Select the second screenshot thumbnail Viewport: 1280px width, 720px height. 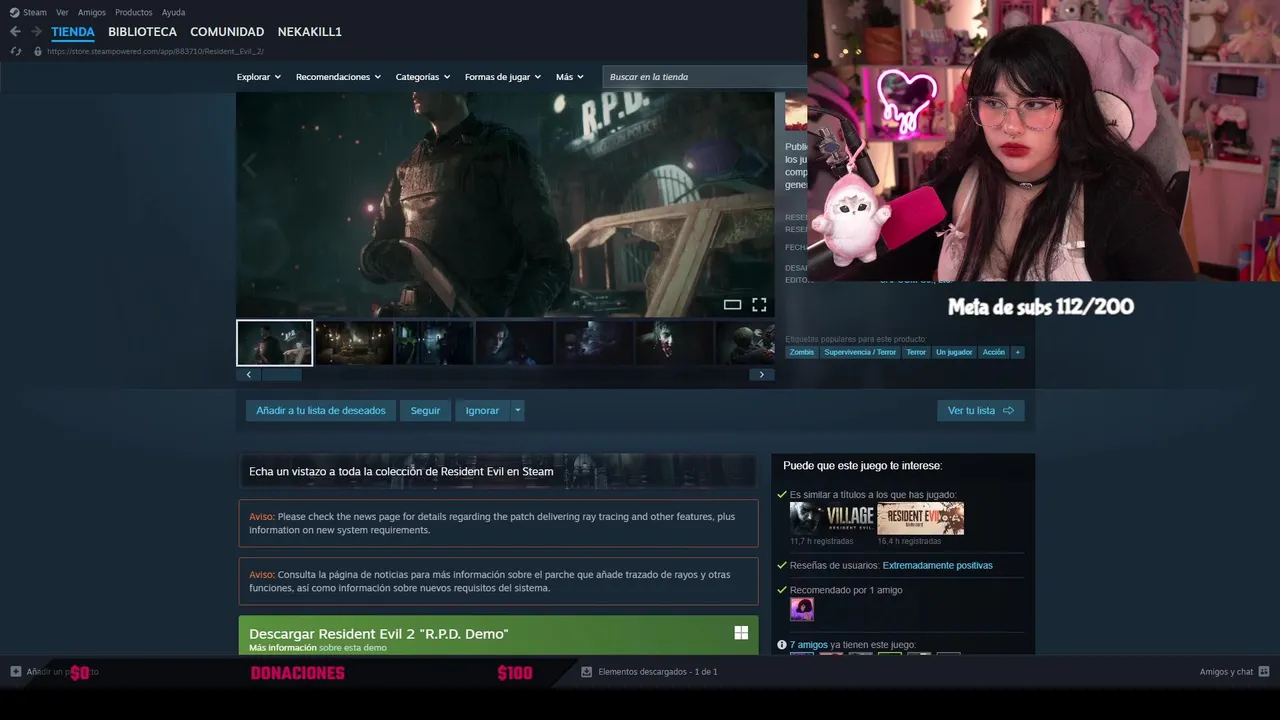(x=354, y=343)
